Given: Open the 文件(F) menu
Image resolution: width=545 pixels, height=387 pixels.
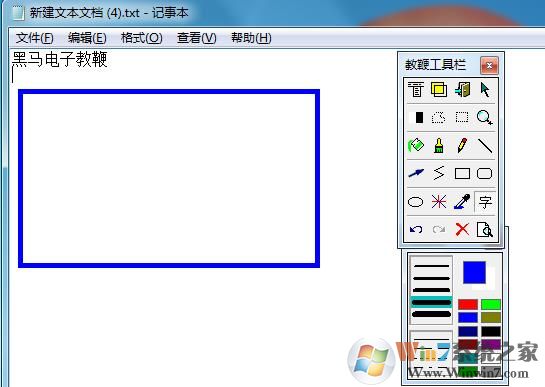Looking at the screenshot, I should click(x=34, y=38).
